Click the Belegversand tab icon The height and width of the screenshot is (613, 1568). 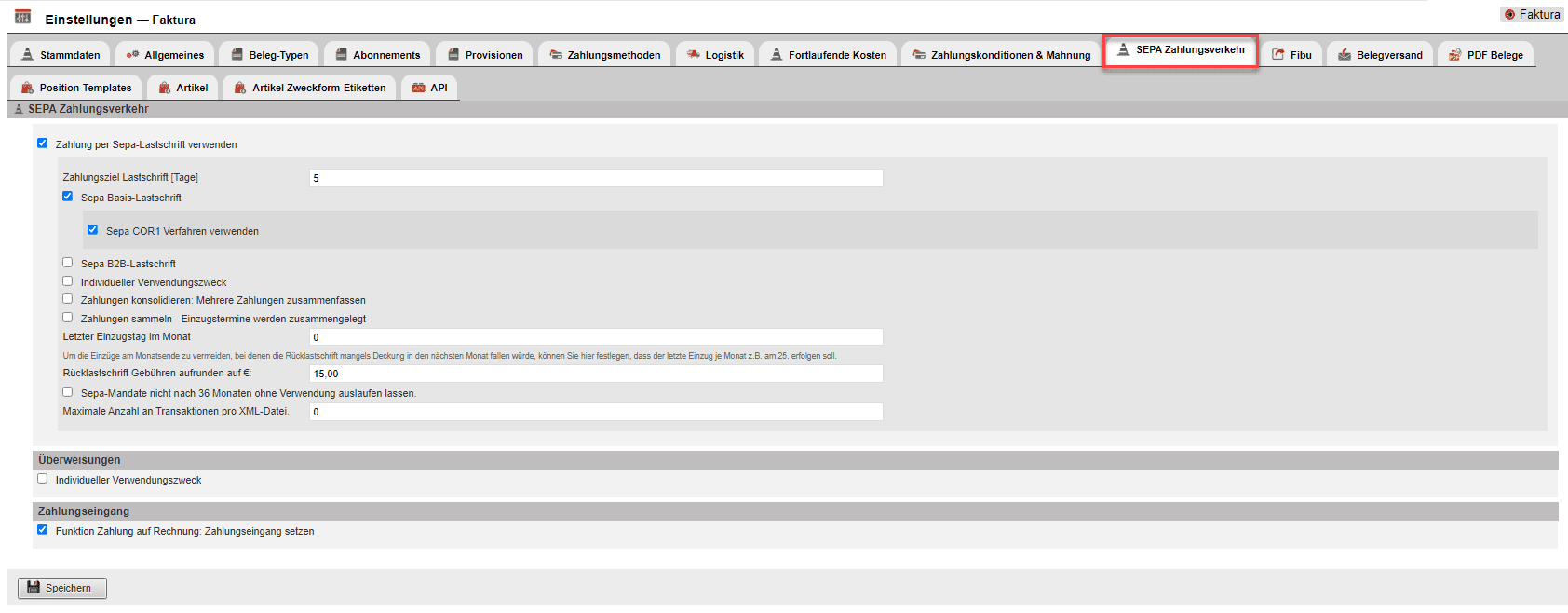[x=1344, y=55]
